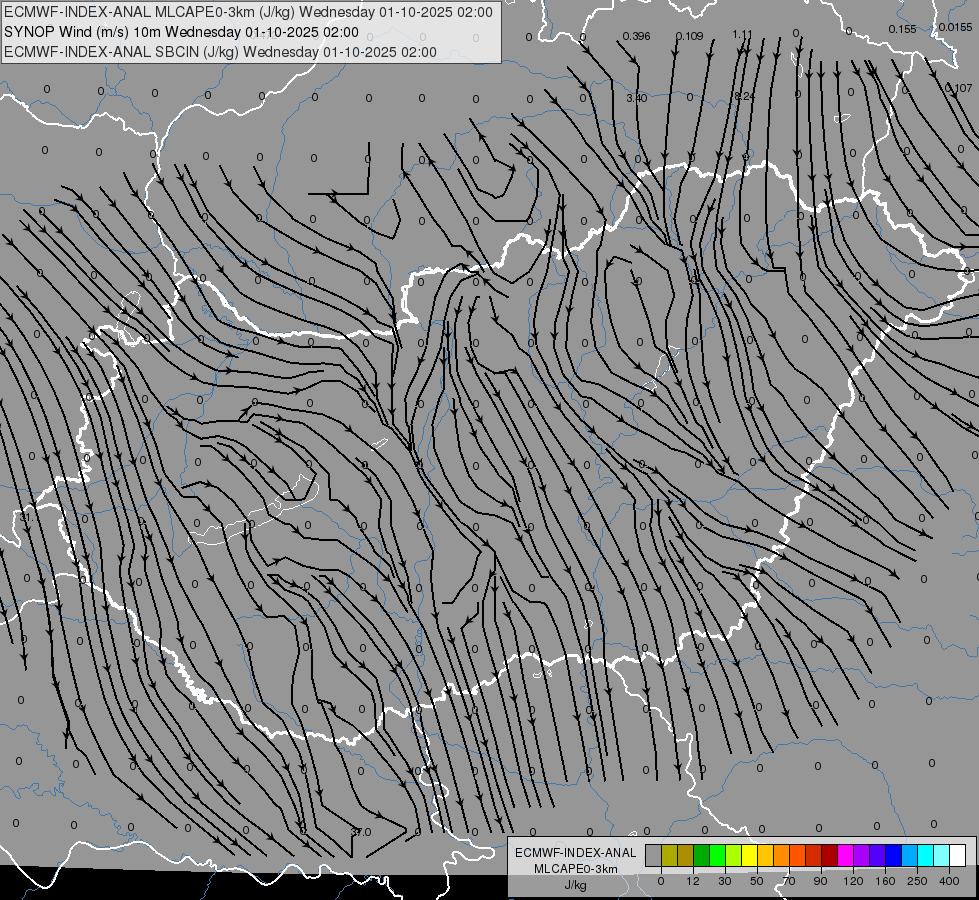Click the legend tick value 30

725,881
